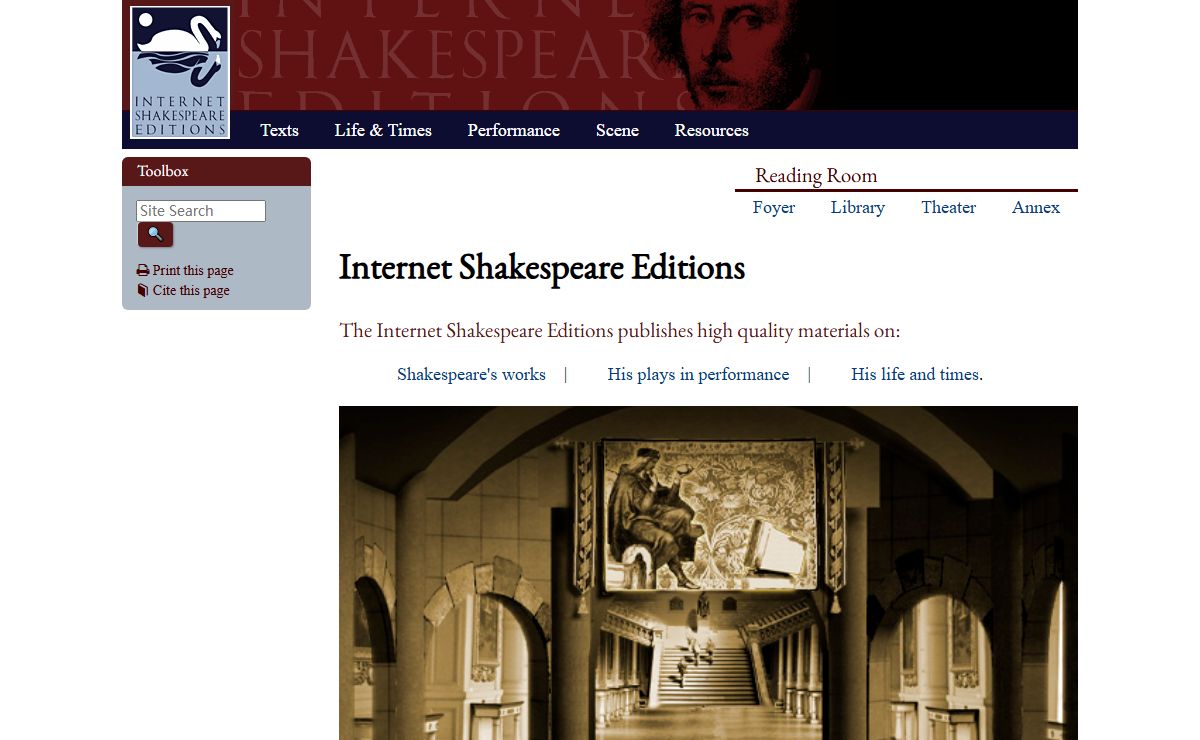Viewport: 1200px width, 740px height.
Task: Open the Resources menu
Action: point(711,130)
